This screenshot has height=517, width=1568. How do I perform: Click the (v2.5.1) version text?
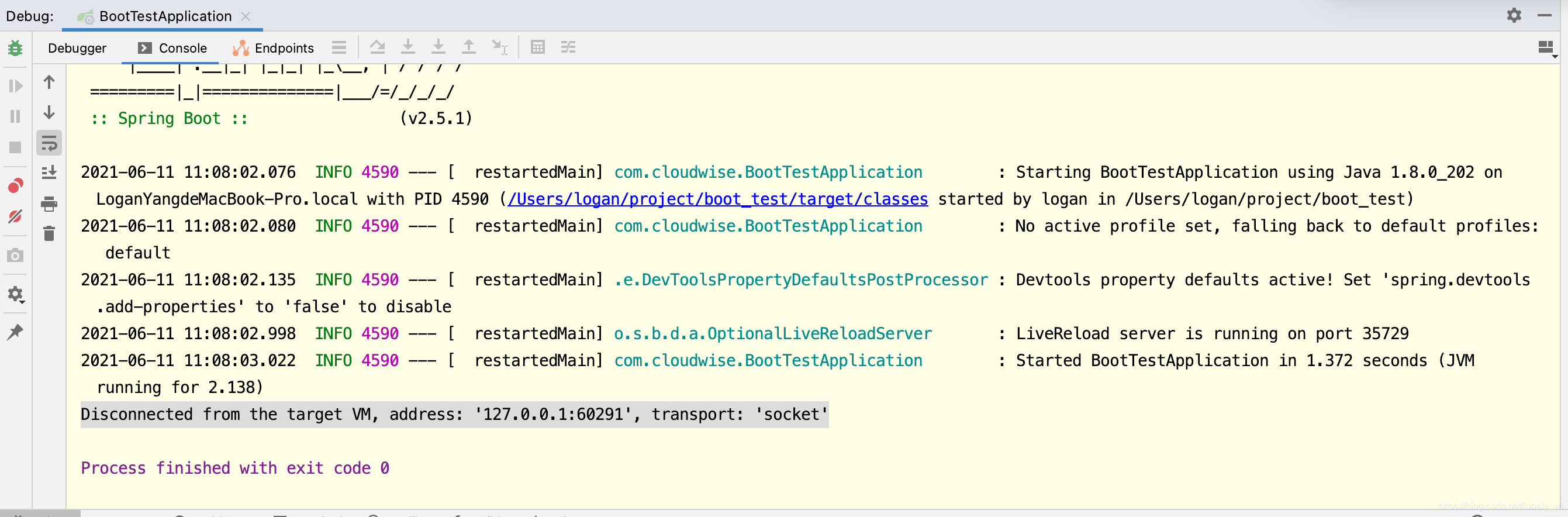[436, 118]
